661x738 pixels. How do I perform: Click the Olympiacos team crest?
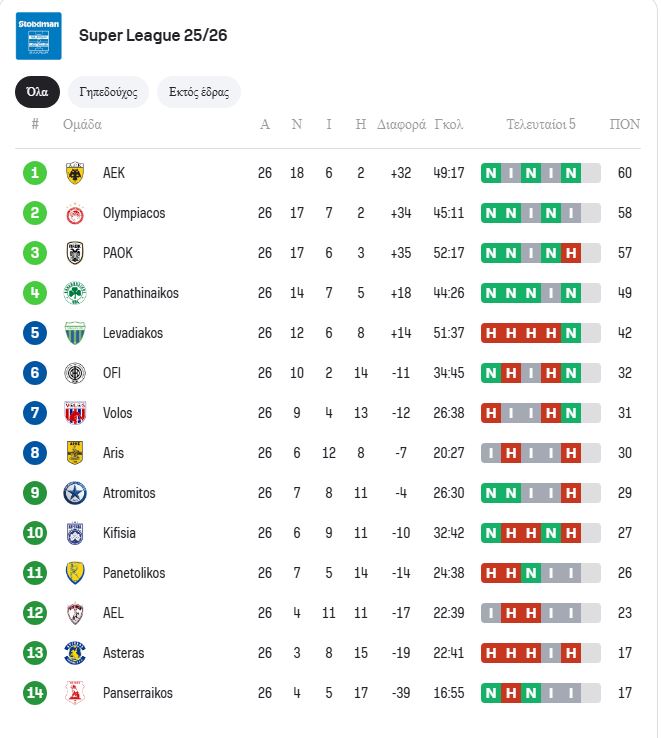click(74, 213)
